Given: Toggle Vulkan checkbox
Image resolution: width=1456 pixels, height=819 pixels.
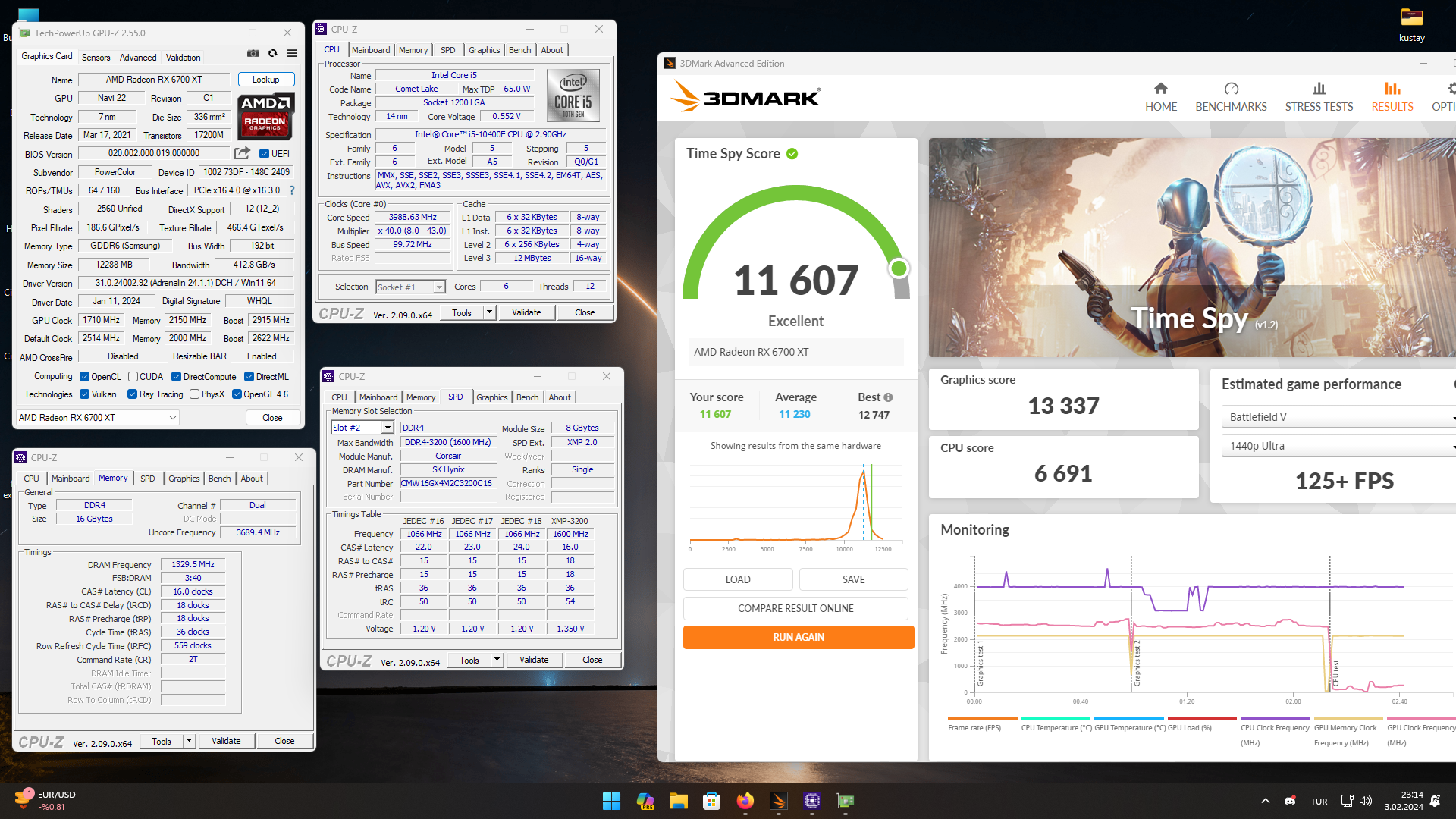Looking at the screenshot, I should [85, 394].
